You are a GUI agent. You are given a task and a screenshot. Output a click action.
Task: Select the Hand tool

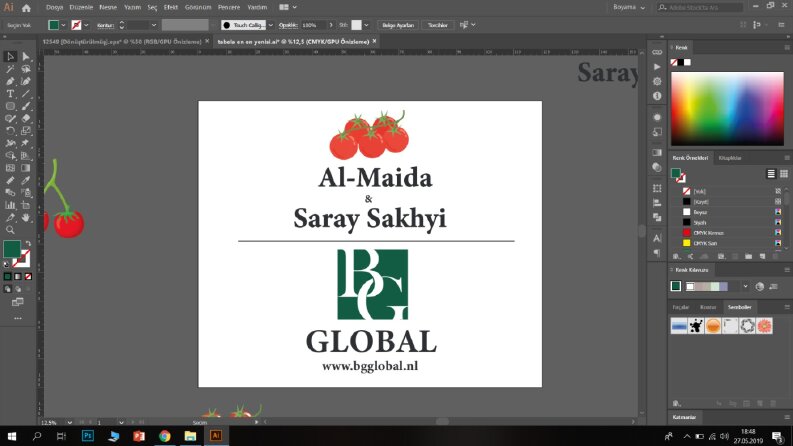(x=26, y=217)
